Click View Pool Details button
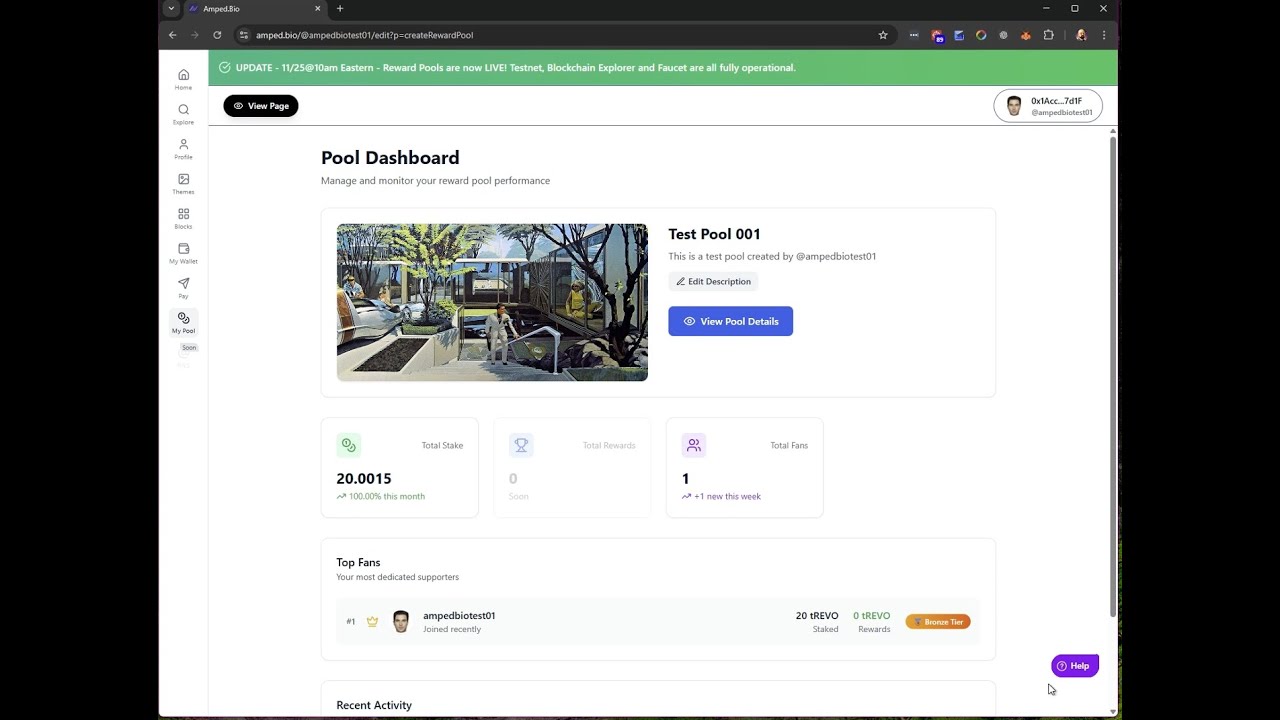This screenshot has height=720, width=1280. [x=730, y=321]
